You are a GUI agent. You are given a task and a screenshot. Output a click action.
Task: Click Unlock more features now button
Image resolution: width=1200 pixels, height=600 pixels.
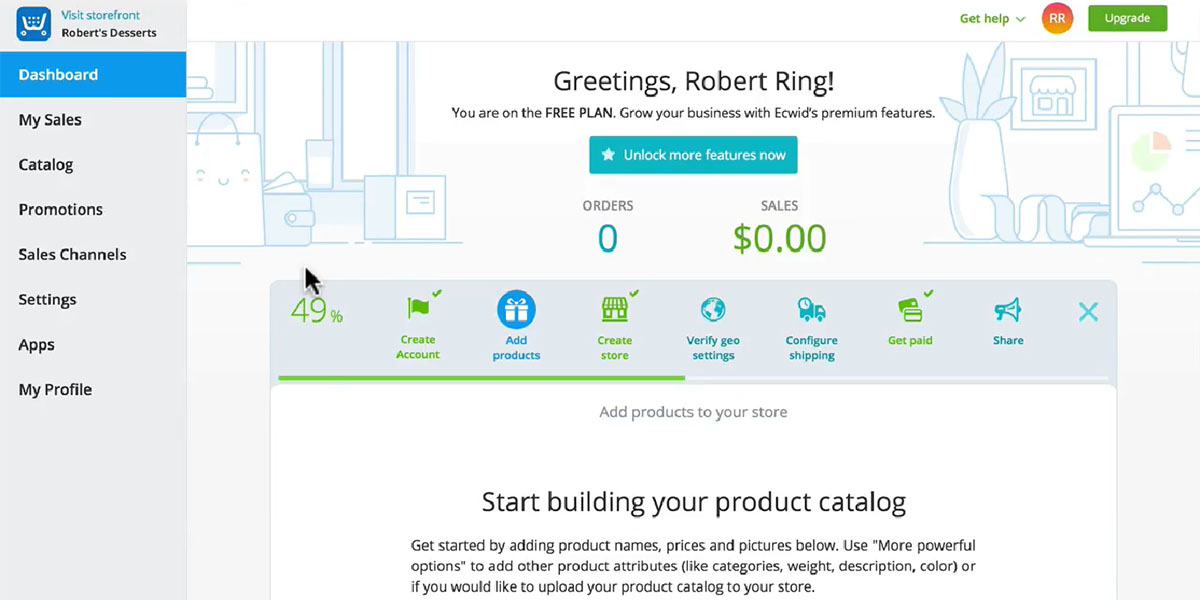tap(693, 155)
